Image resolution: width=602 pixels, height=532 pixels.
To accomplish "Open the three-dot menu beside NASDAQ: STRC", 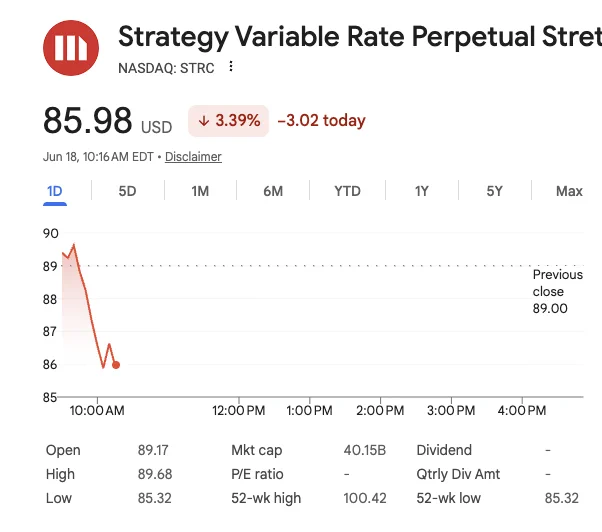I will pos(231,66).
